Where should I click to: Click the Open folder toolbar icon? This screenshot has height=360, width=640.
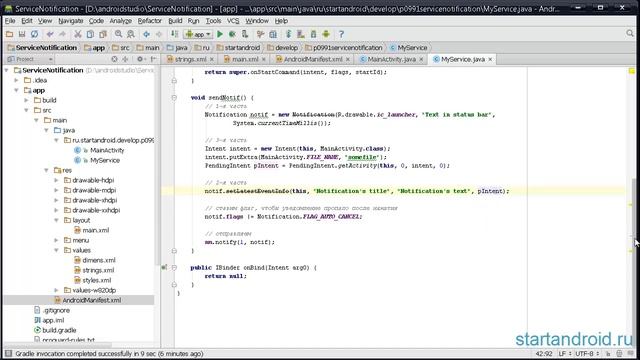coord(9,34)
